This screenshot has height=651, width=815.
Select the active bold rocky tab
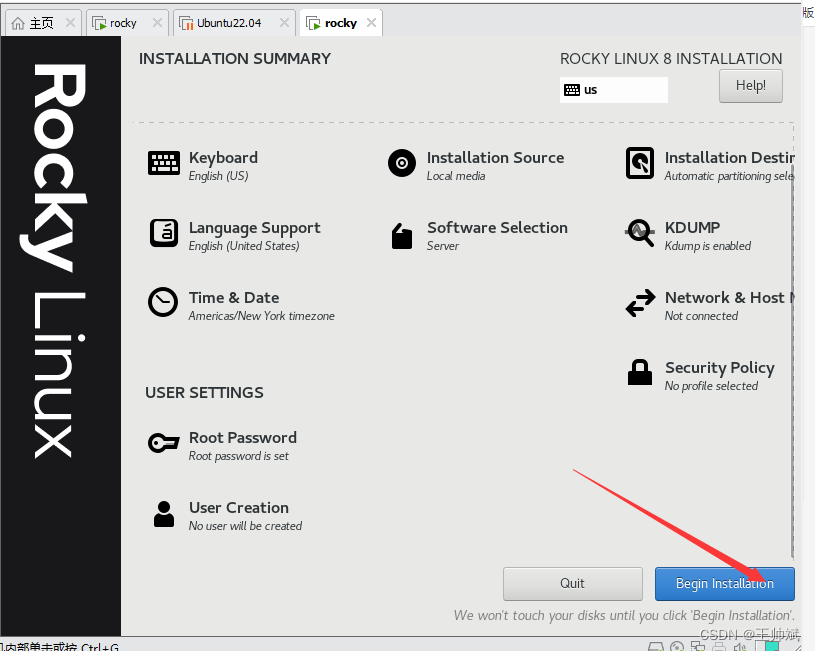(341, 23)
